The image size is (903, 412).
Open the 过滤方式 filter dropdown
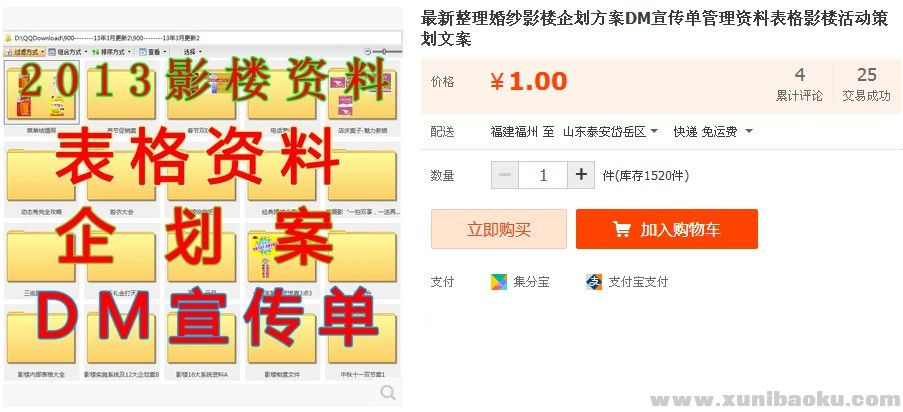[x=24, y=52]
